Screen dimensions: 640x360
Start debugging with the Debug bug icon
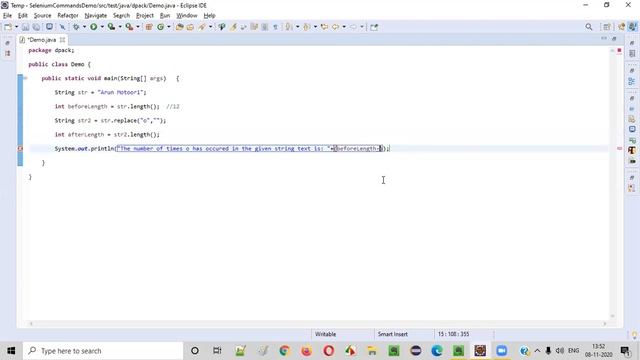[76, 27]
